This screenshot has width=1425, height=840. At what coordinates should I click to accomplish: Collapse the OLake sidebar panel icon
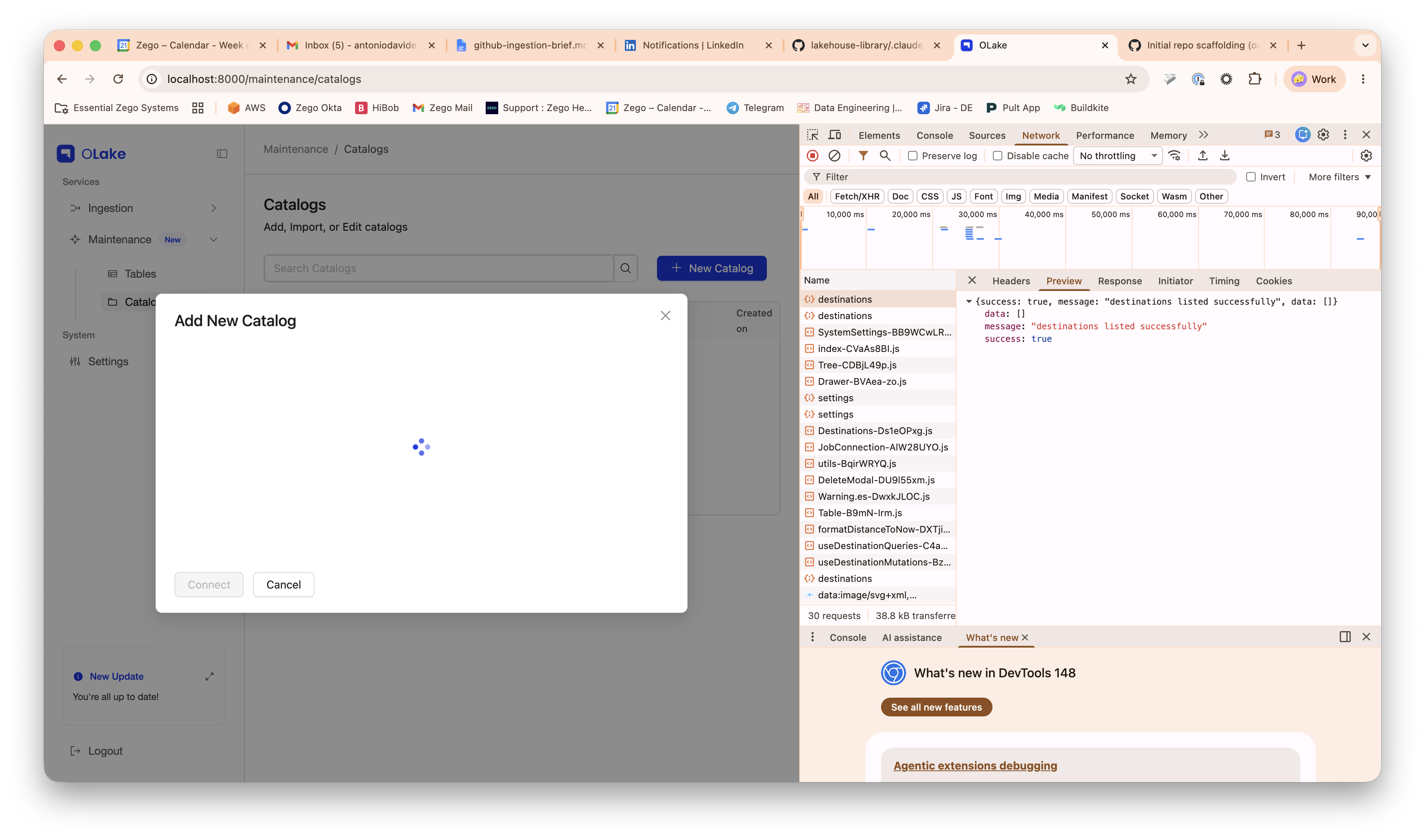222,154
